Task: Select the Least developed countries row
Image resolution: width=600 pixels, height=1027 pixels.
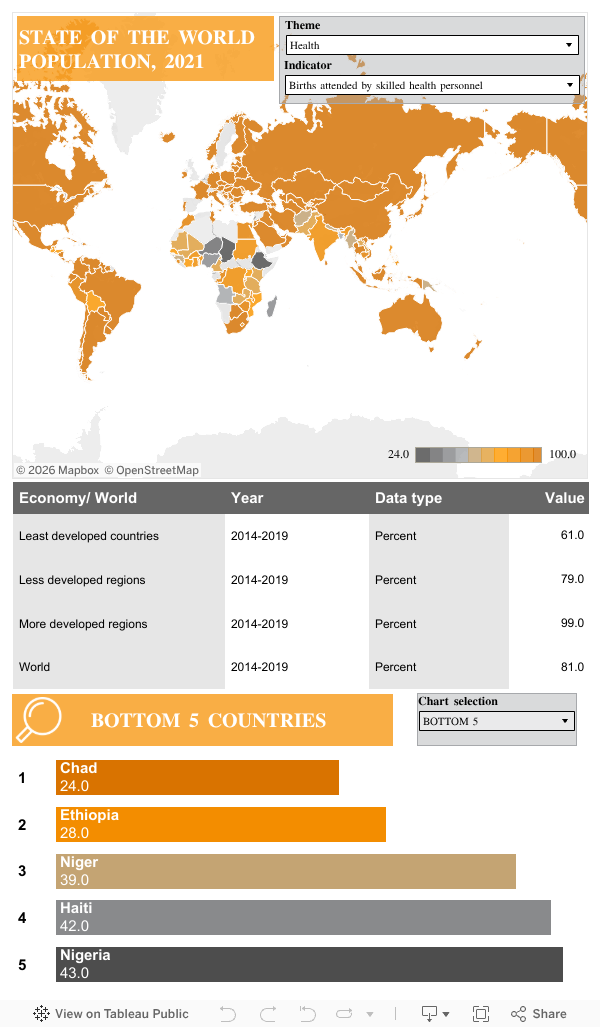Action: pyautogui.click(x=89, y=536)
